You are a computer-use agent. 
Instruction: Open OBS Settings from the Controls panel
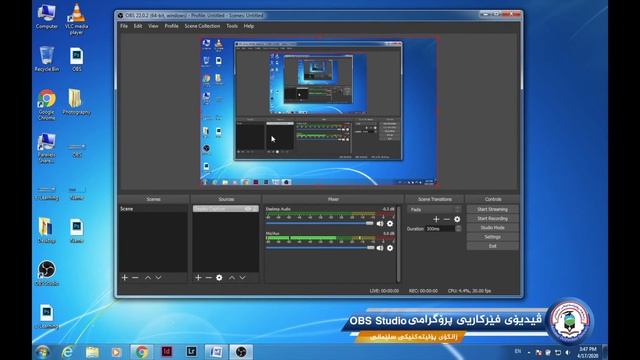tap(493, 237)
